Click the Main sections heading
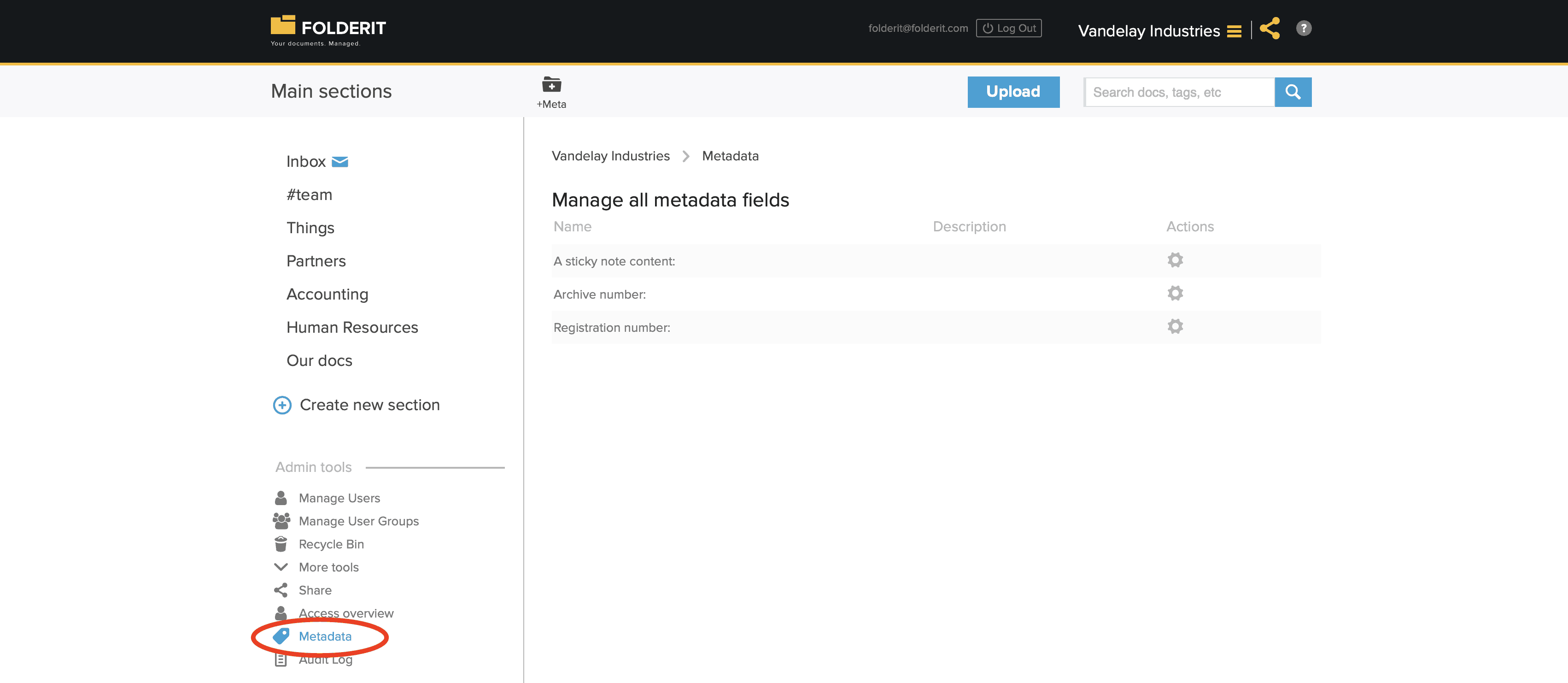 point(331,91)
